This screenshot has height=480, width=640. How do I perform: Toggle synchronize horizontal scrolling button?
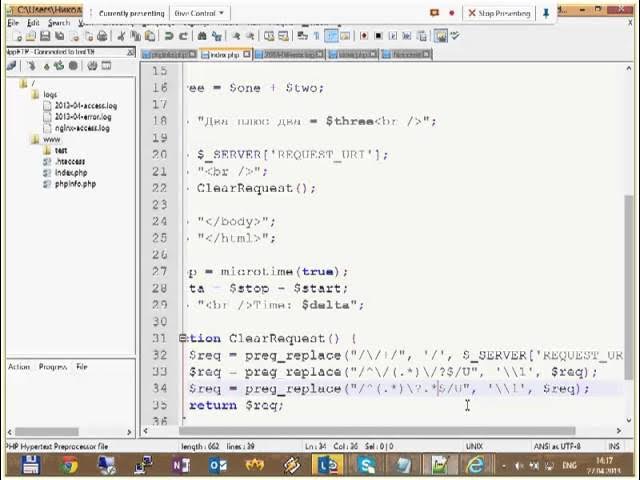(x=284, y=36)
